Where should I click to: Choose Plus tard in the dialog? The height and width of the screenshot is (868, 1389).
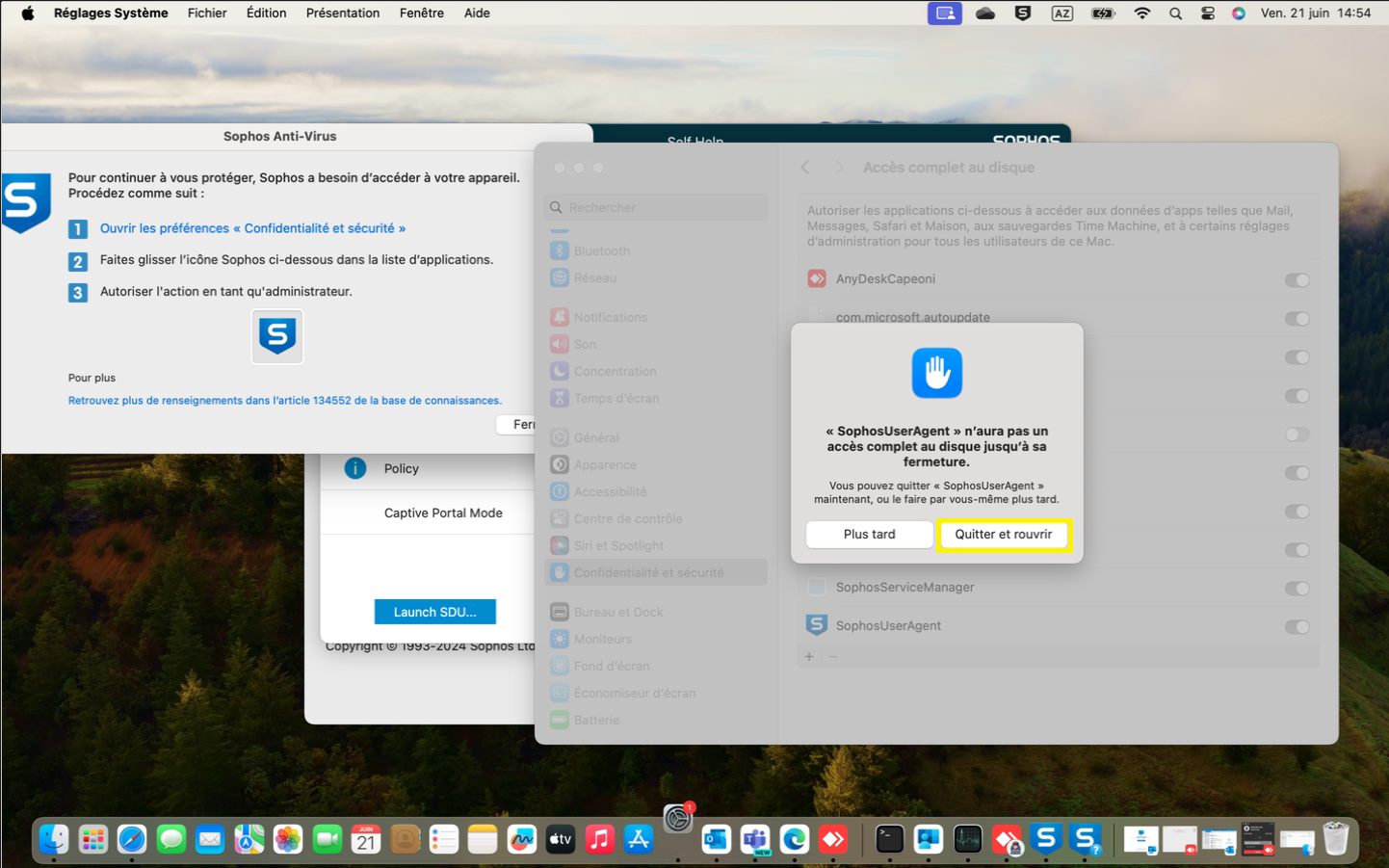(869, 535)
